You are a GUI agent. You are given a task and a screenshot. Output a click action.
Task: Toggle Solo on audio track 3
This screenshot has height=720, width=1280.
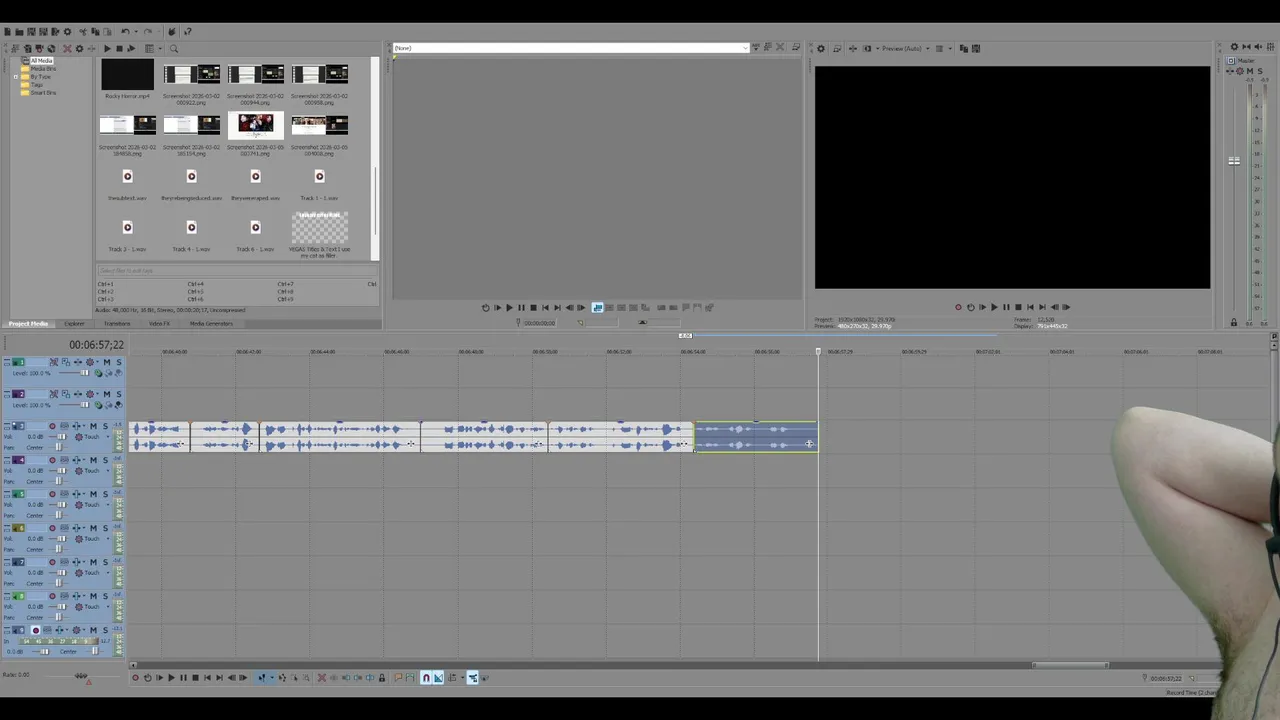tap(106, 426)
